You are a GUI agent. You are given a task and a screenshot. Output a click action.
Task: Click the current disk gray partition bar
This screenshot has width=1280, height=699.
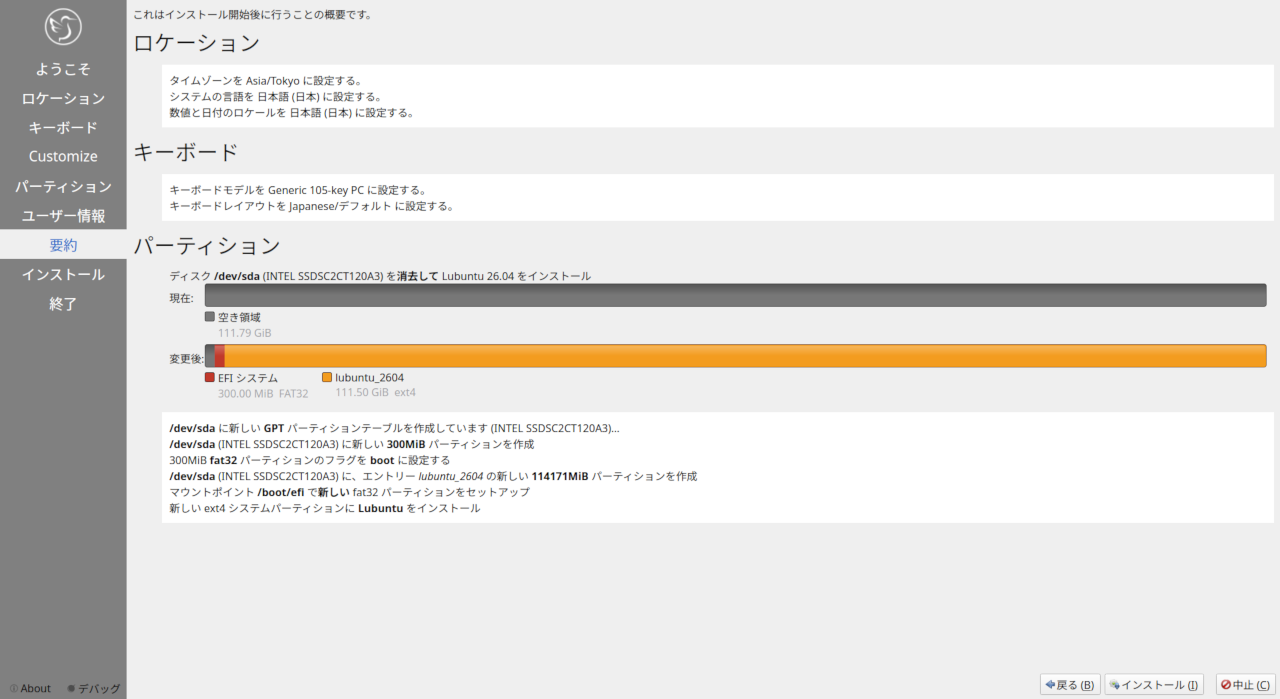click(735, 295)
